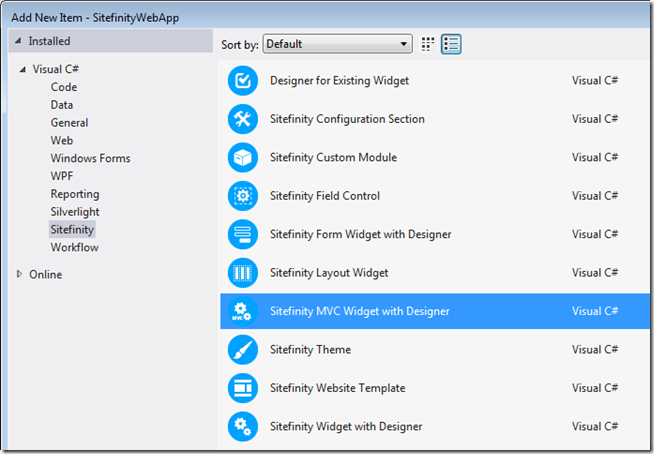654x454 pixels.
Task: Select Sitefinity Custom Module template name
Action: coord(333,157)
